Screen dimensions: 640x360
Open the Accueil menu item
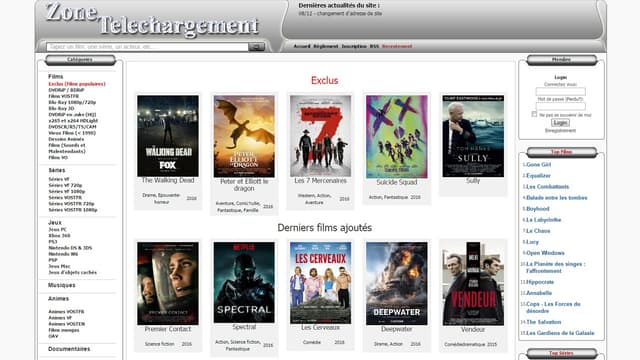click(x=302, y=47)
